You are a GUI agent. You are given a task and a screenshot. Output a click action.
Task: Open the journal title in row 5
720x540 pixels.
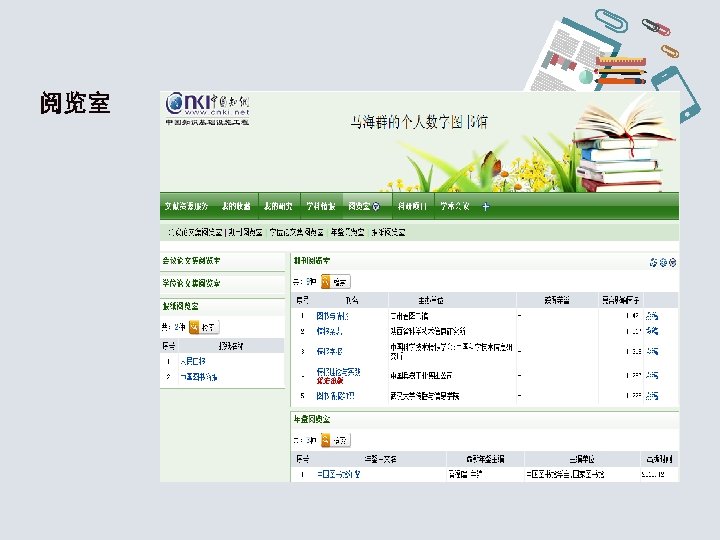(x=335, y=396)
